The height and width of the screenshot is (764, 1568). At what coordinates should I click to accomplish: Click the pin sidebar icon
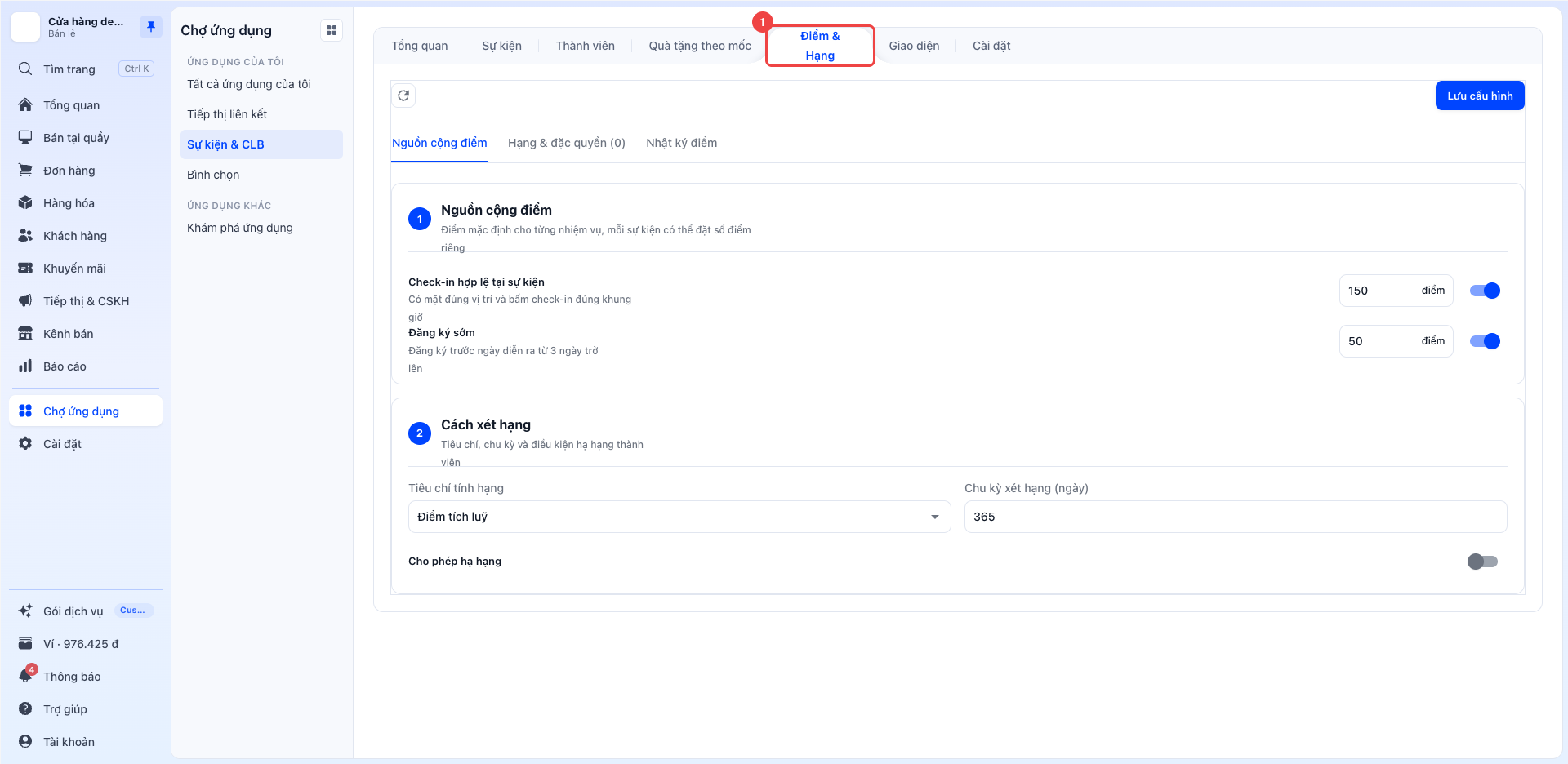pyautogui.click(x=151, y=27)
